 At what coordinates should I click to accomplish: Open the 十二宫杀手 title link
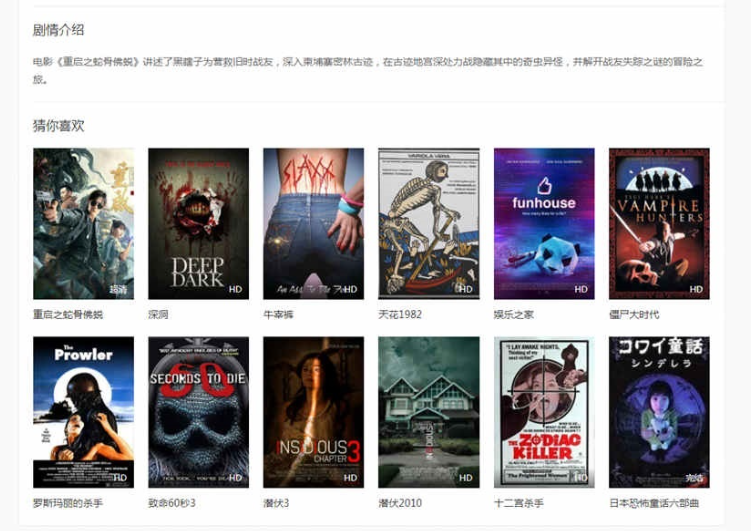tap(518, 503)
